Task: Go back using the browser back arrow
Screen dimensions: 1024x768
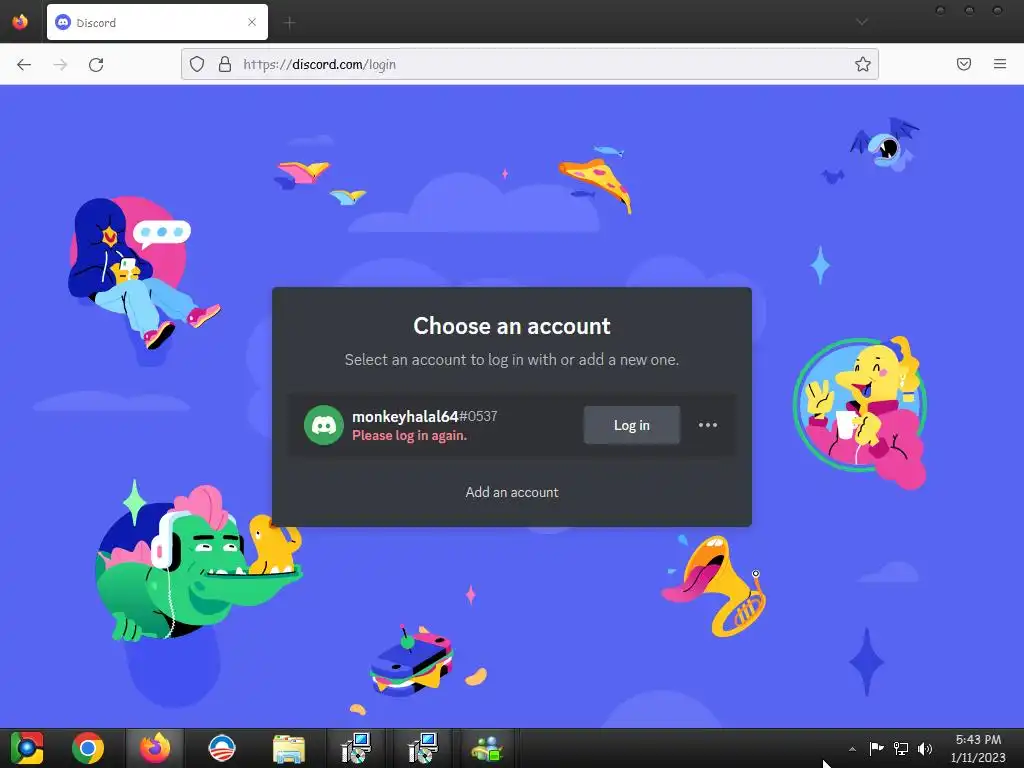Action: [x=24, y=64]
